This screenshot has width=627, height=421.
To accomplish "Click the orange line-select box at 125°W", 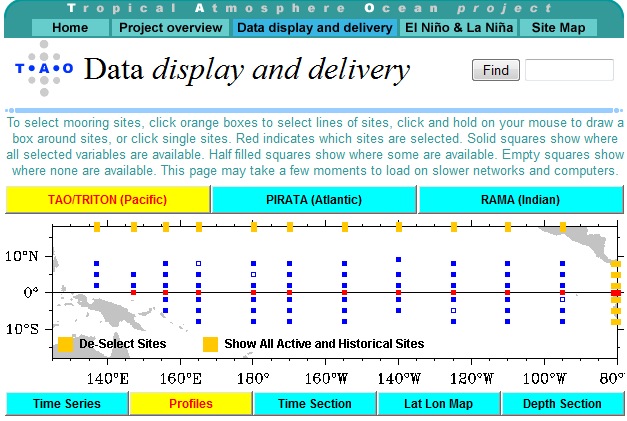I will [454, 227].
